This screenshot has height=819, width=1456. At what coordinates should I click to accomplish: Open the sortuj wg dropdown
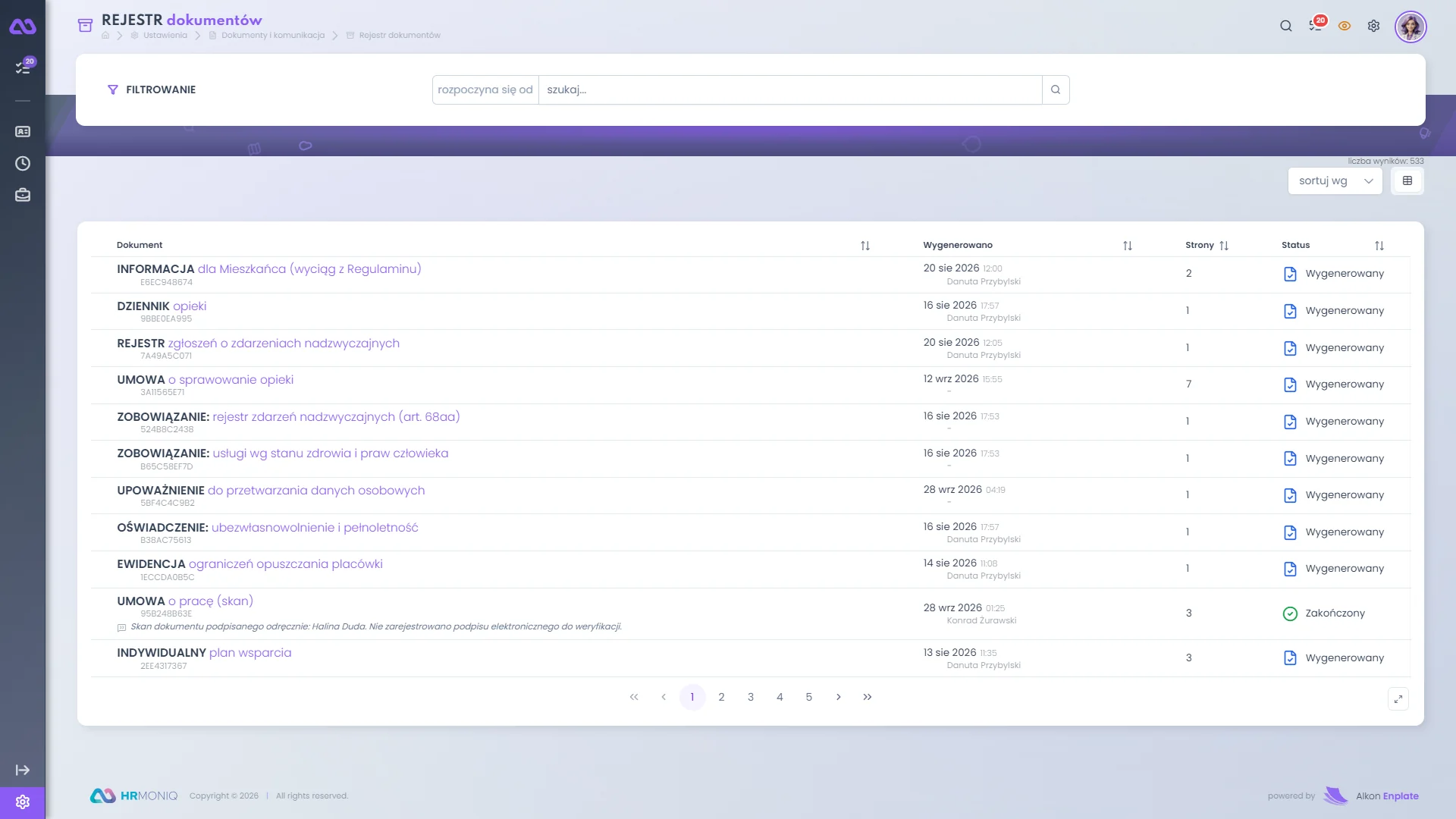click(x=1335, y=181)
